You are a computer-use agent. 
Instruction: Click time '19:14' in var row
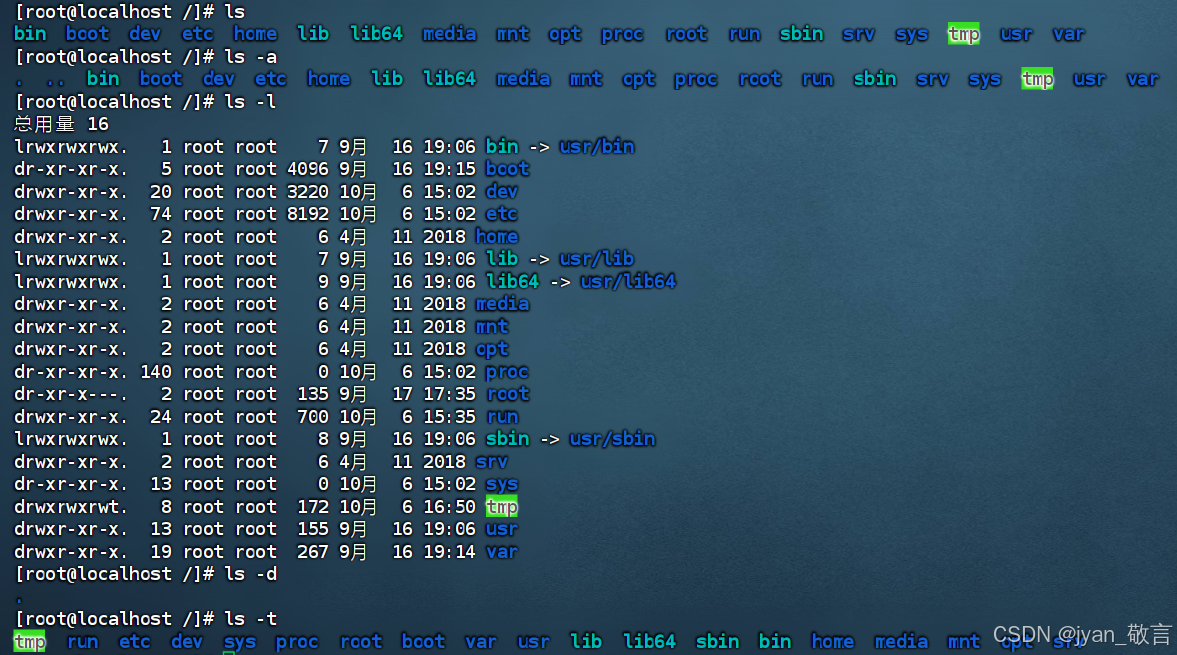pos(450,552)
